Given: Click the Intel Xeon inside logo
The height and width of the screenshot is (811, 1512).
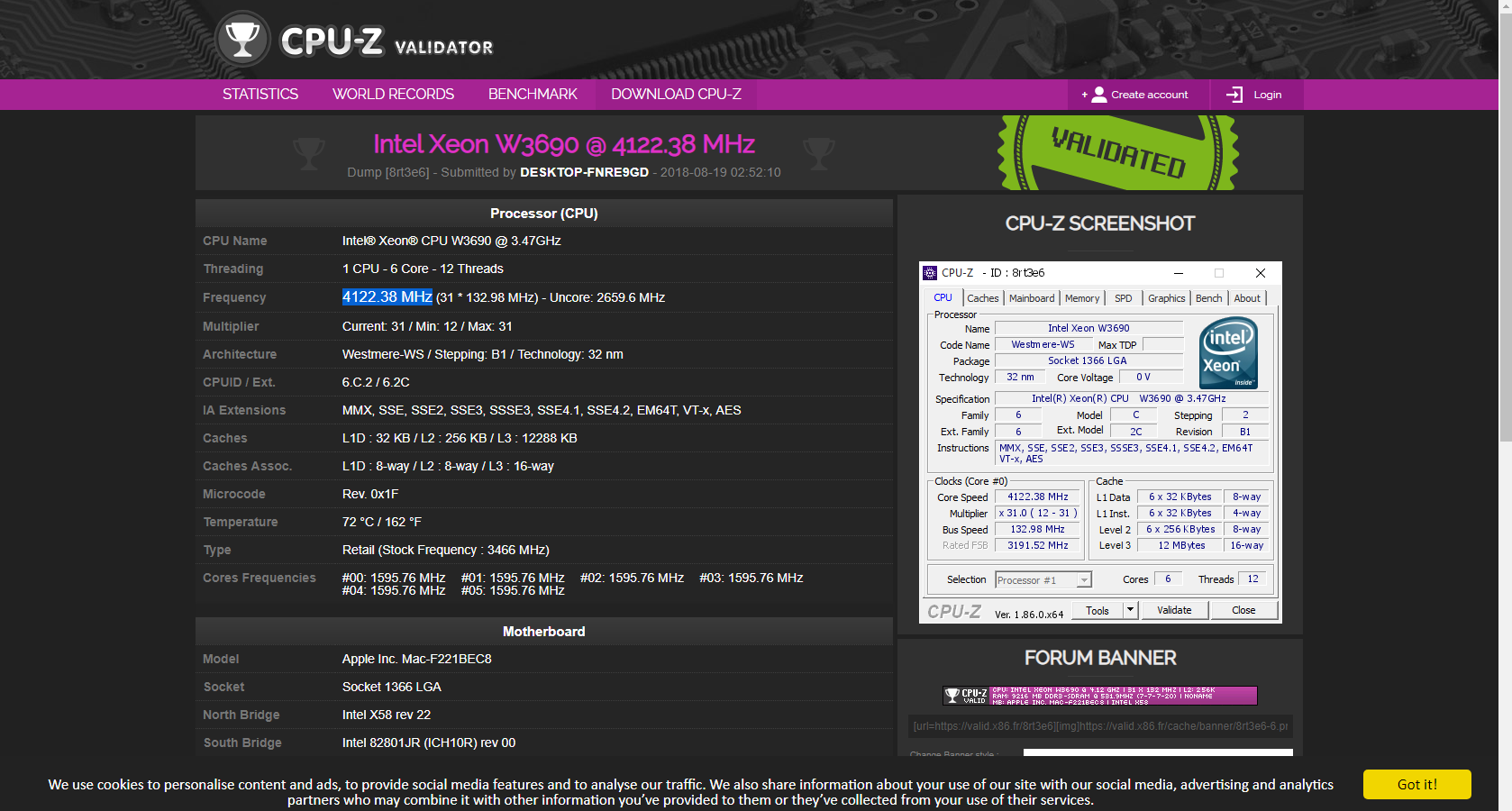Looking at the screenshot, I should (x=1228, y=352).
